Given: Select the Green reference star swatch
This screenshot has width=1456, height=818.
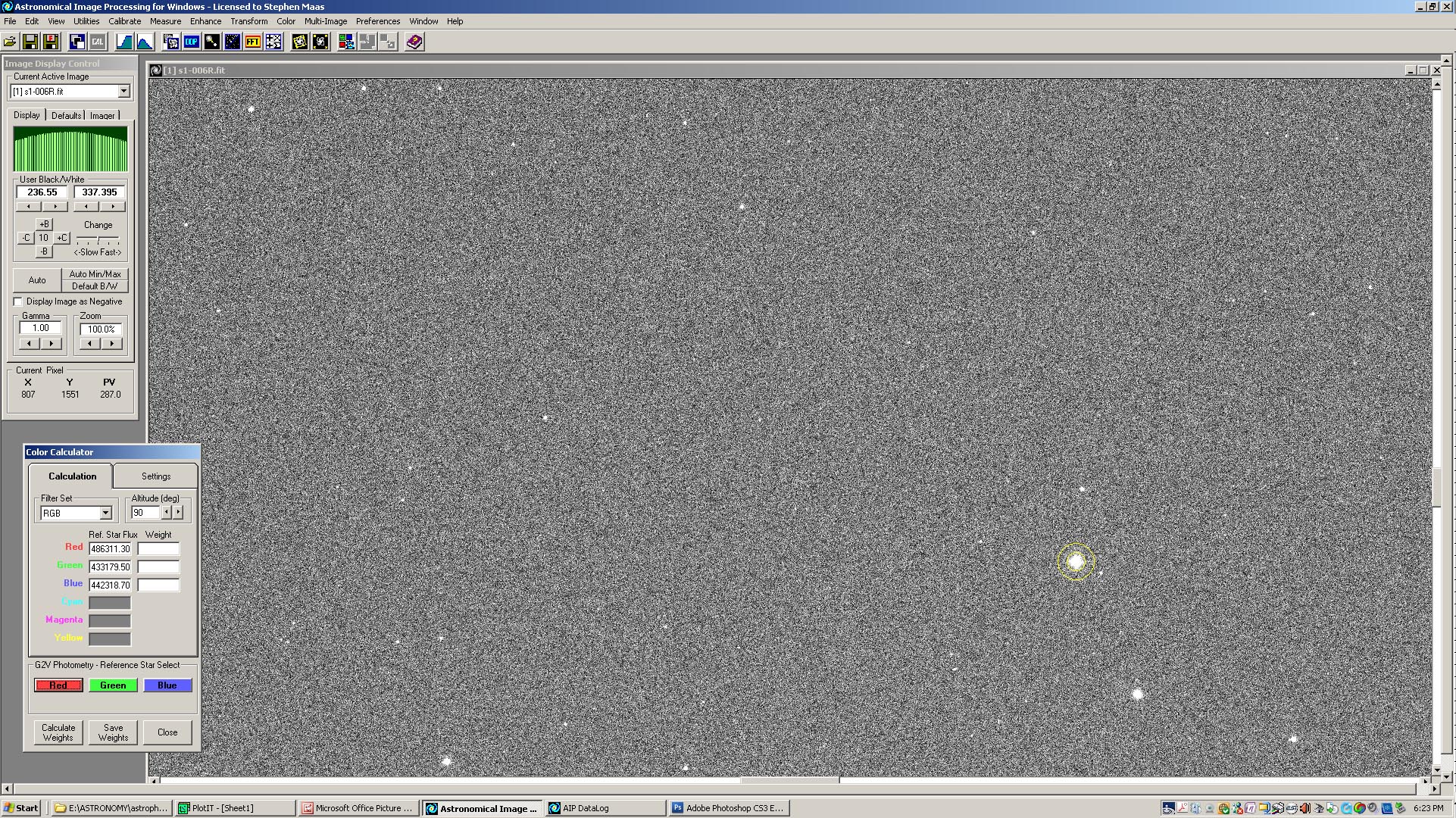Looking at the screenshot, I should [x=113, y=685].
